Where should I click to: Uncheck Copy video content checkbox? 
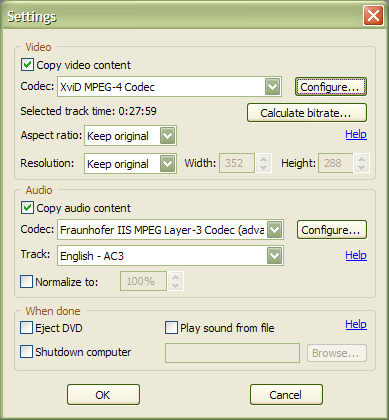click(x=27, y=65)
